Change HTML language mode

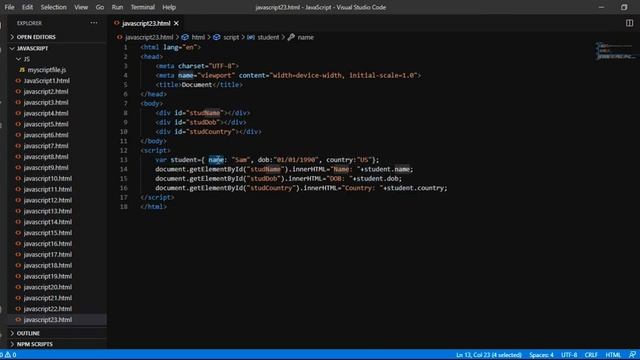point(613,355)
